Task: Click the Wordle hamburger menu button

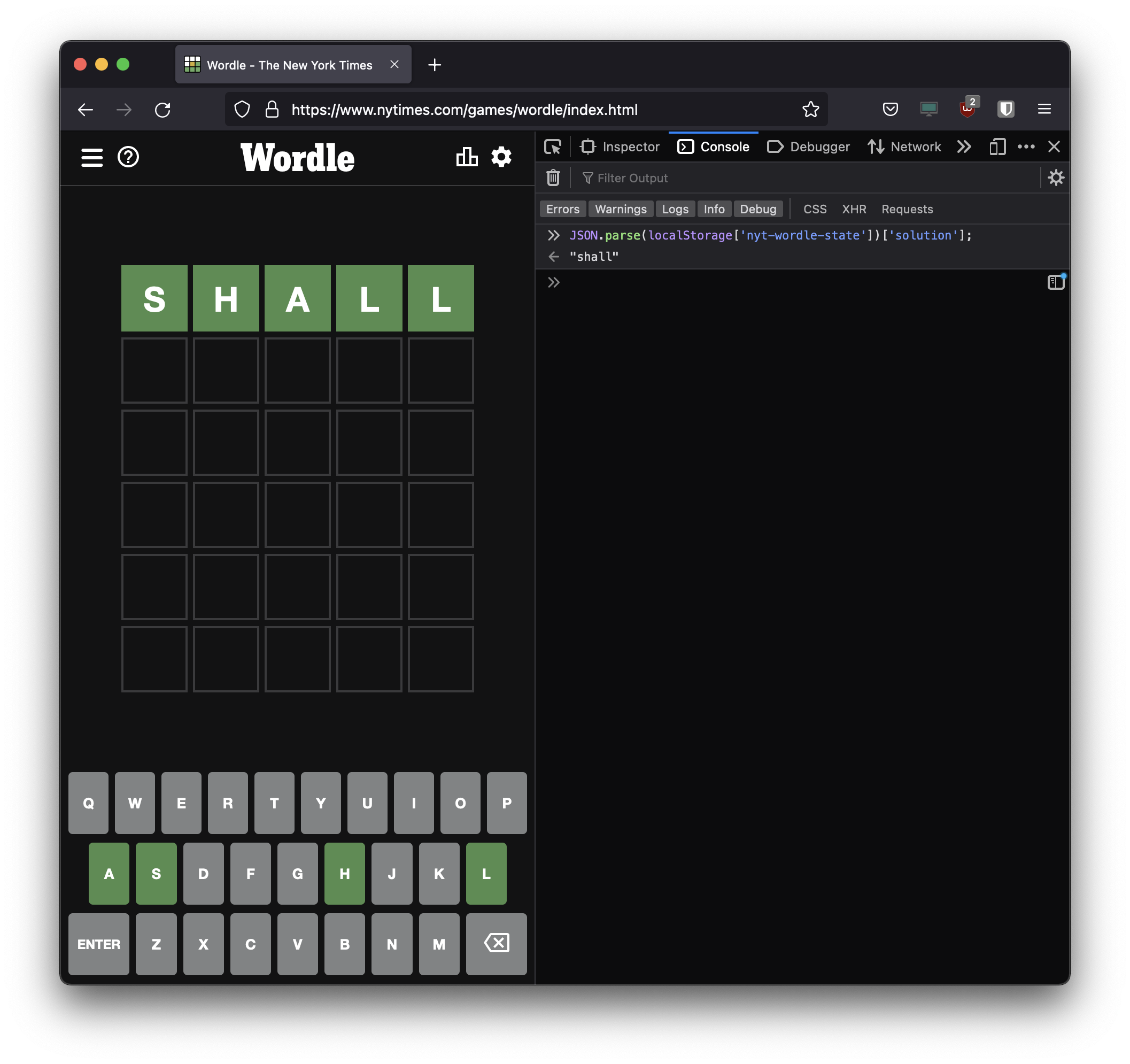Action: (91, 157)
